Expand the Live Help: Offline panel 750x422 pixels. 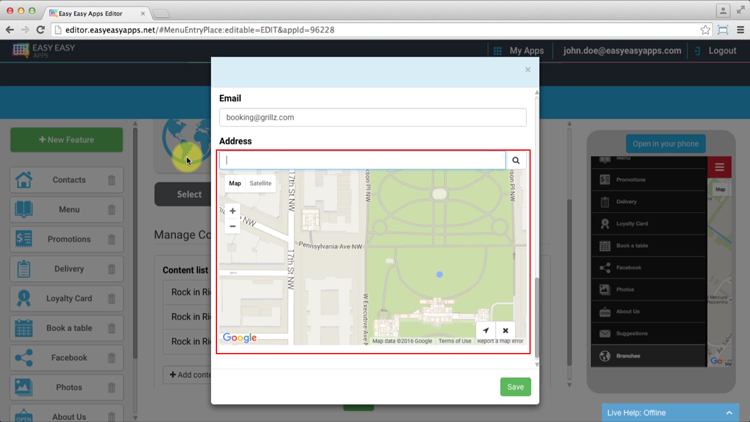coord(670,413)
